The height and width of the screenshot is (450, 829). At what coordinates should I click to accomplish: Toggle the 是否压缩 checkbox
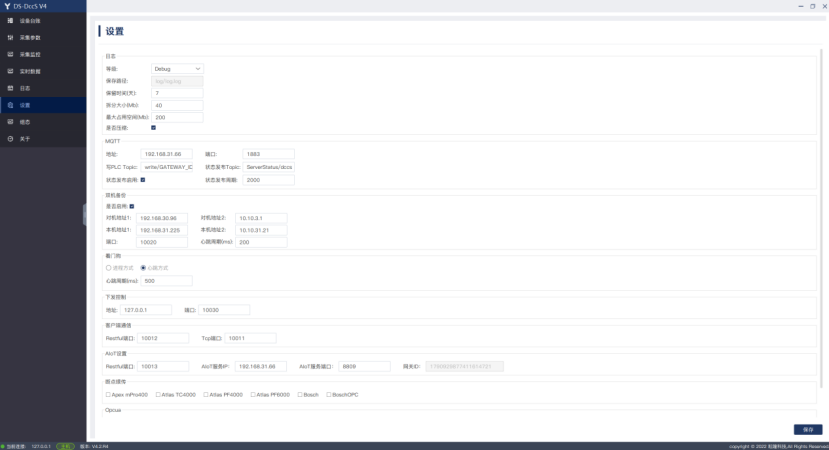click(153, 128)
